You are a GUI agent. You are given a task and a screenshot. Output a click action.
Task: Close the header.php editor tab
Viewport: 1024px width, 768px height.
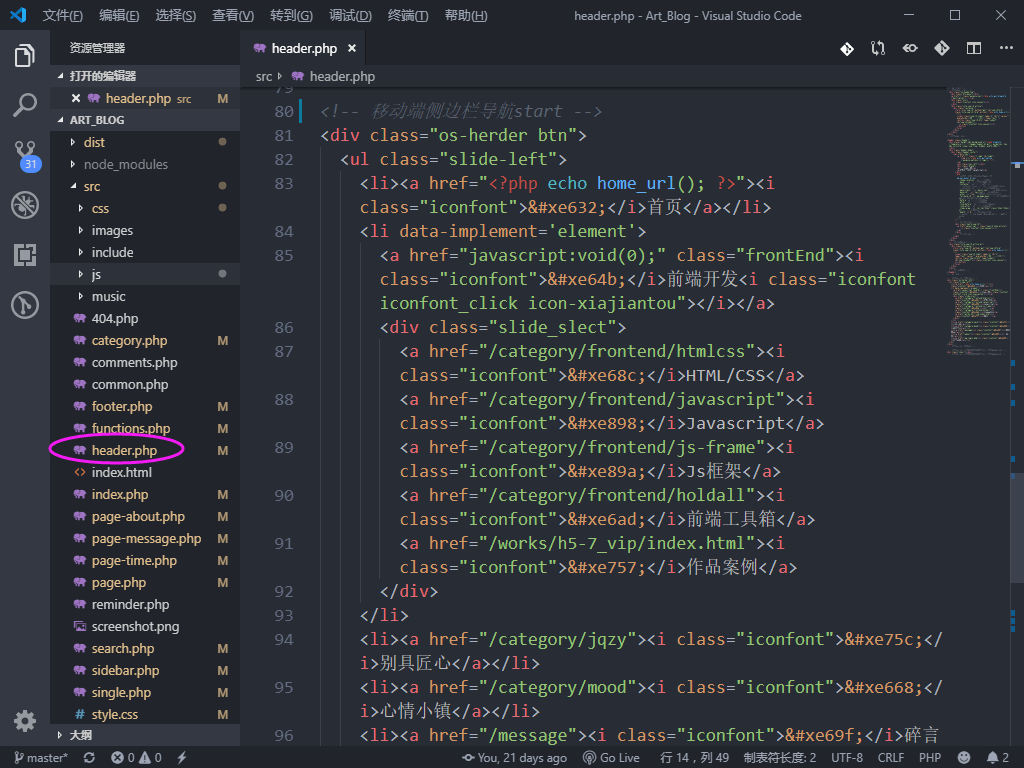pos(352,48)
